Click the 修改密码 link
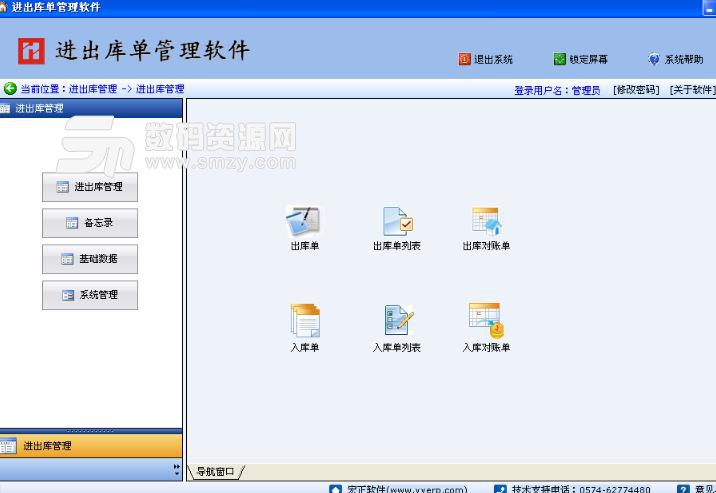 (636, 90)
